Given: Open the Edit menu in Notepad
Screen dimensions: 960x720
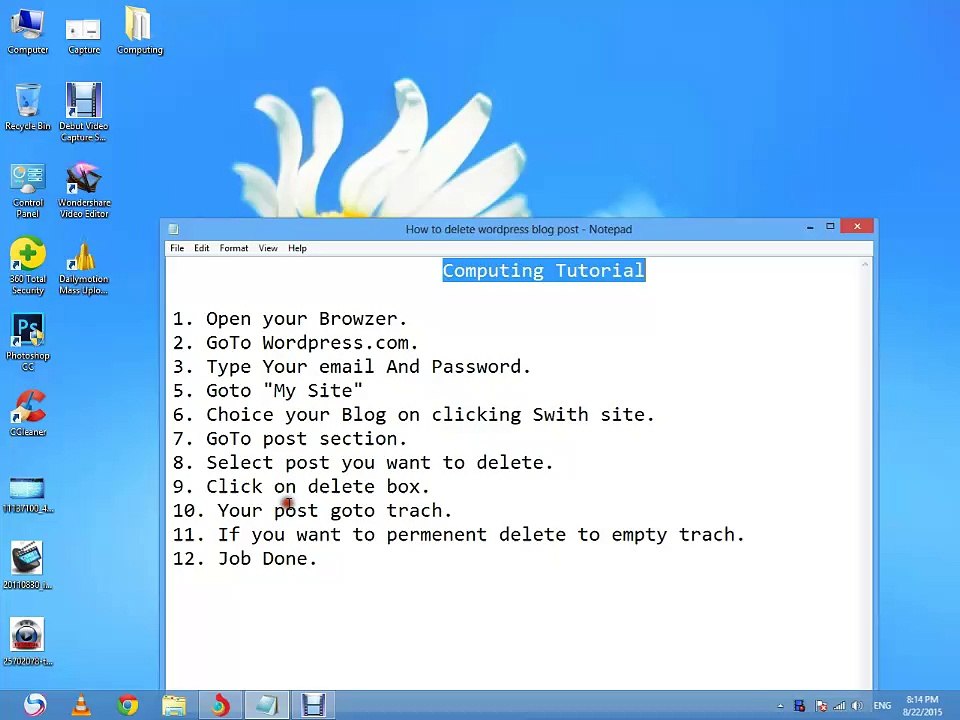Looking at the screenshot, I should point(201,248).
